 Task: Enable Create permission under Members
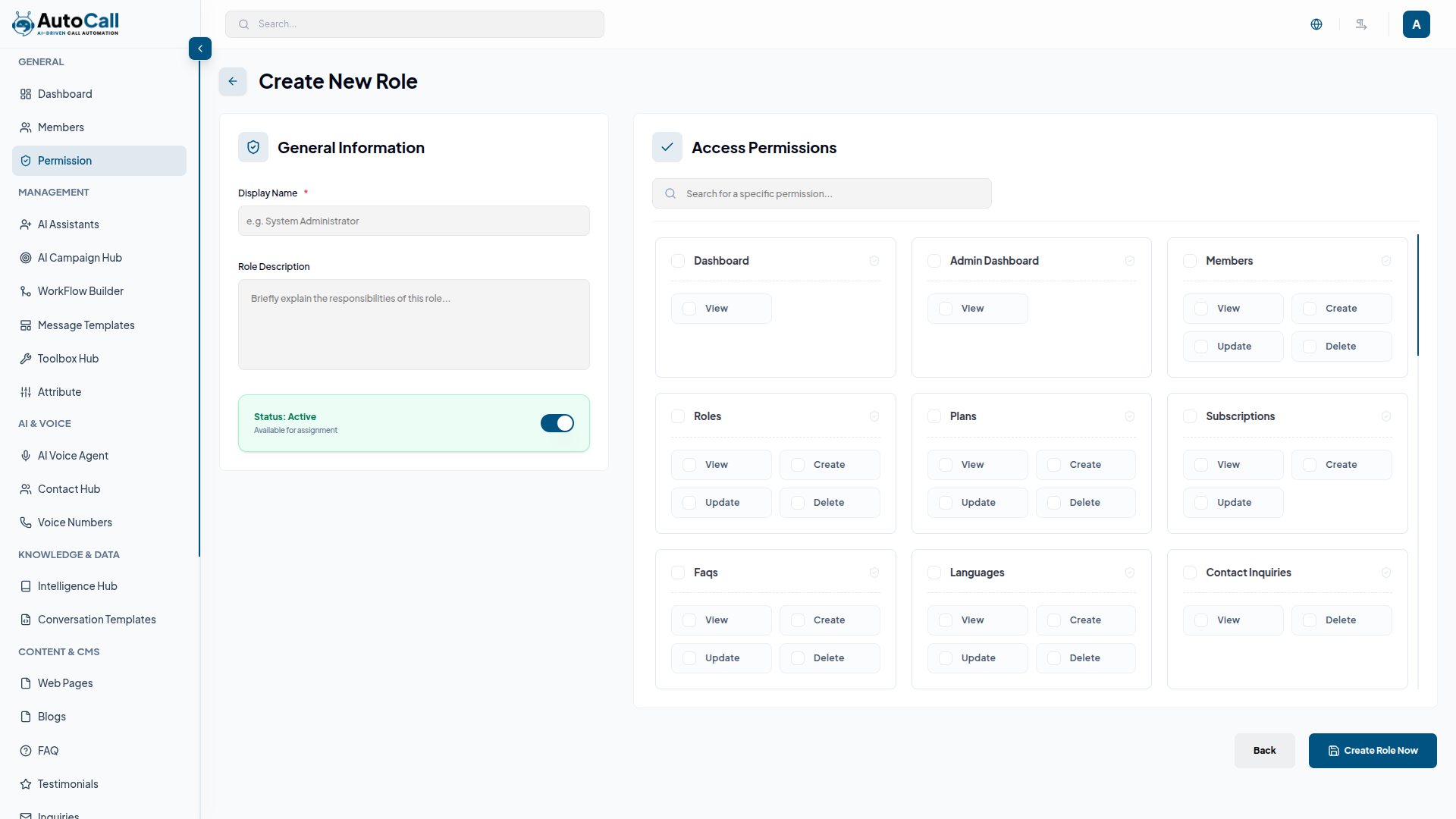pyautogui.click(x=1310, y=309)
